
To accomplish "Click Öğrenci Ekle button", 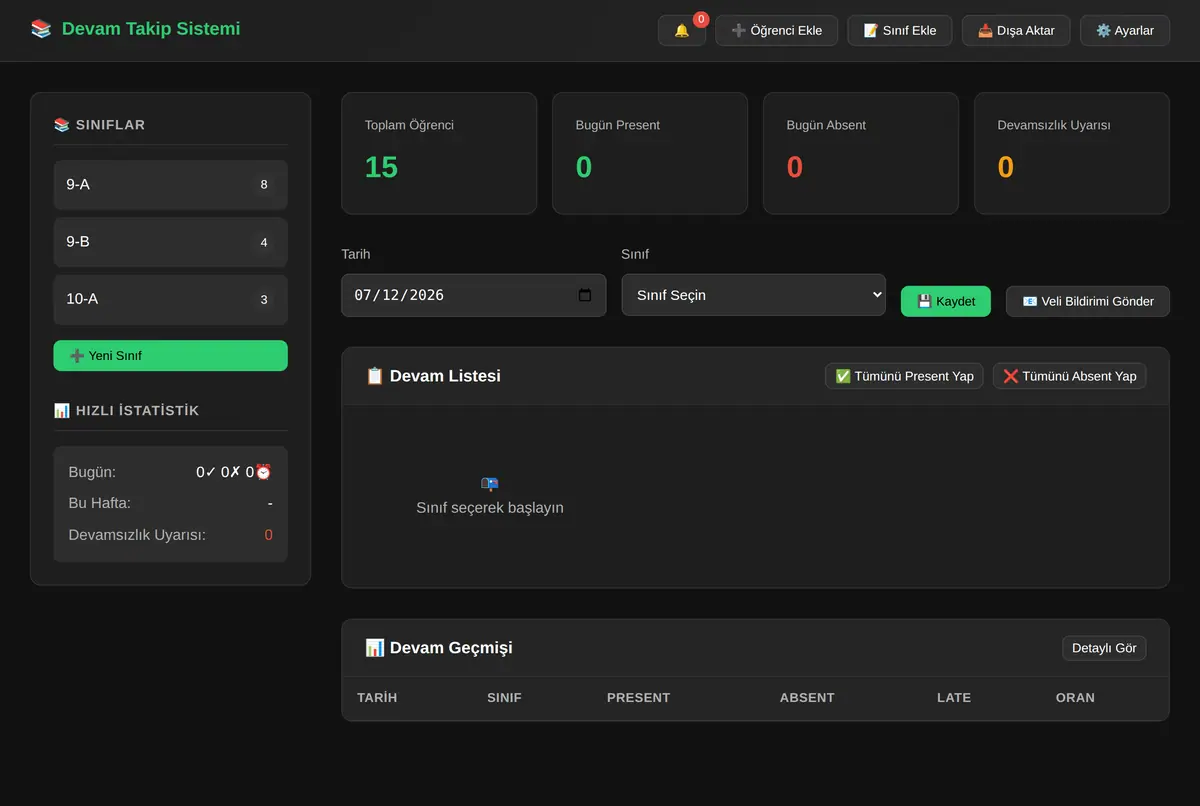I will click(777, 30).
